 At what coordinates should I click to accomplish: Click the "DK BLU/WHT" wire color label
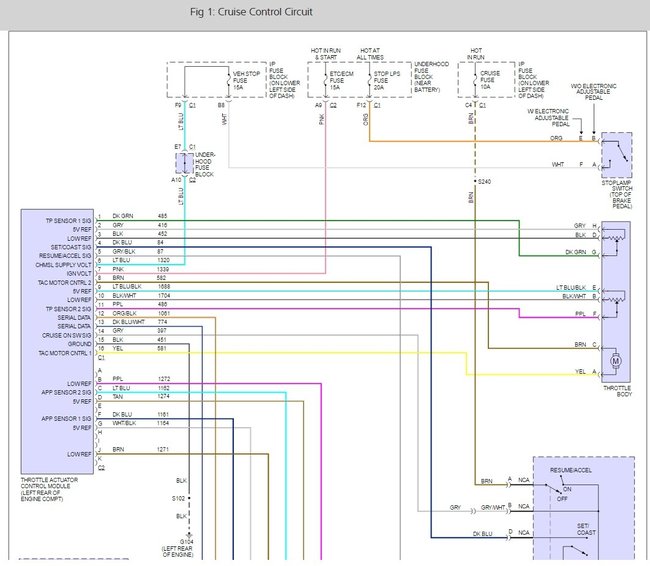(x=129, y=322)
